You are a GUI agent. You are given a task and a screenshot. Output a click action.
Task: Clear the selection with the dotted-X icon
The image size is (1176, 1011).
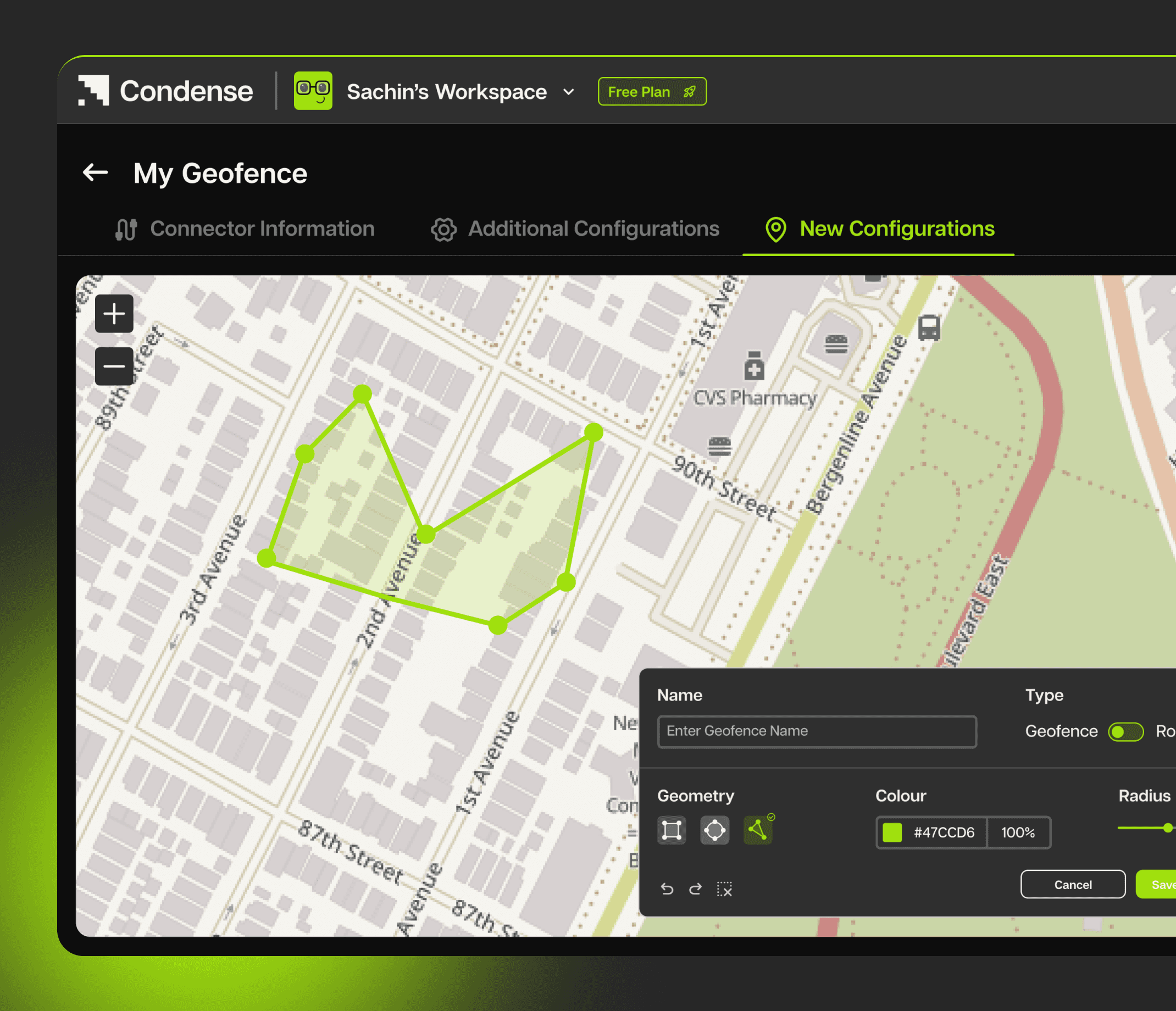(724, 889)
